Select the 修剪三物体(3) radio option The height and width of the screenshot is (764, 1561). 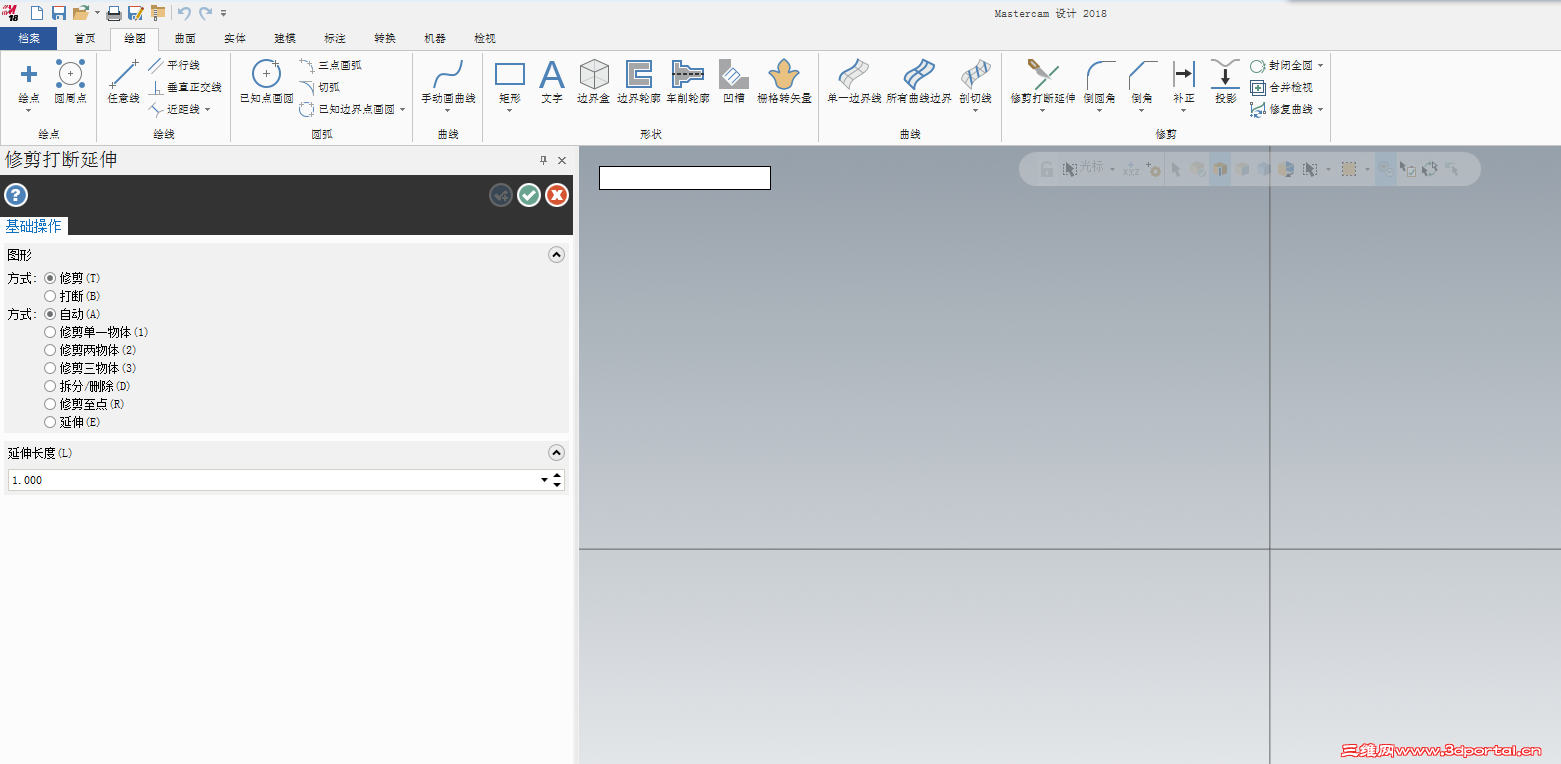coord(50,368)
